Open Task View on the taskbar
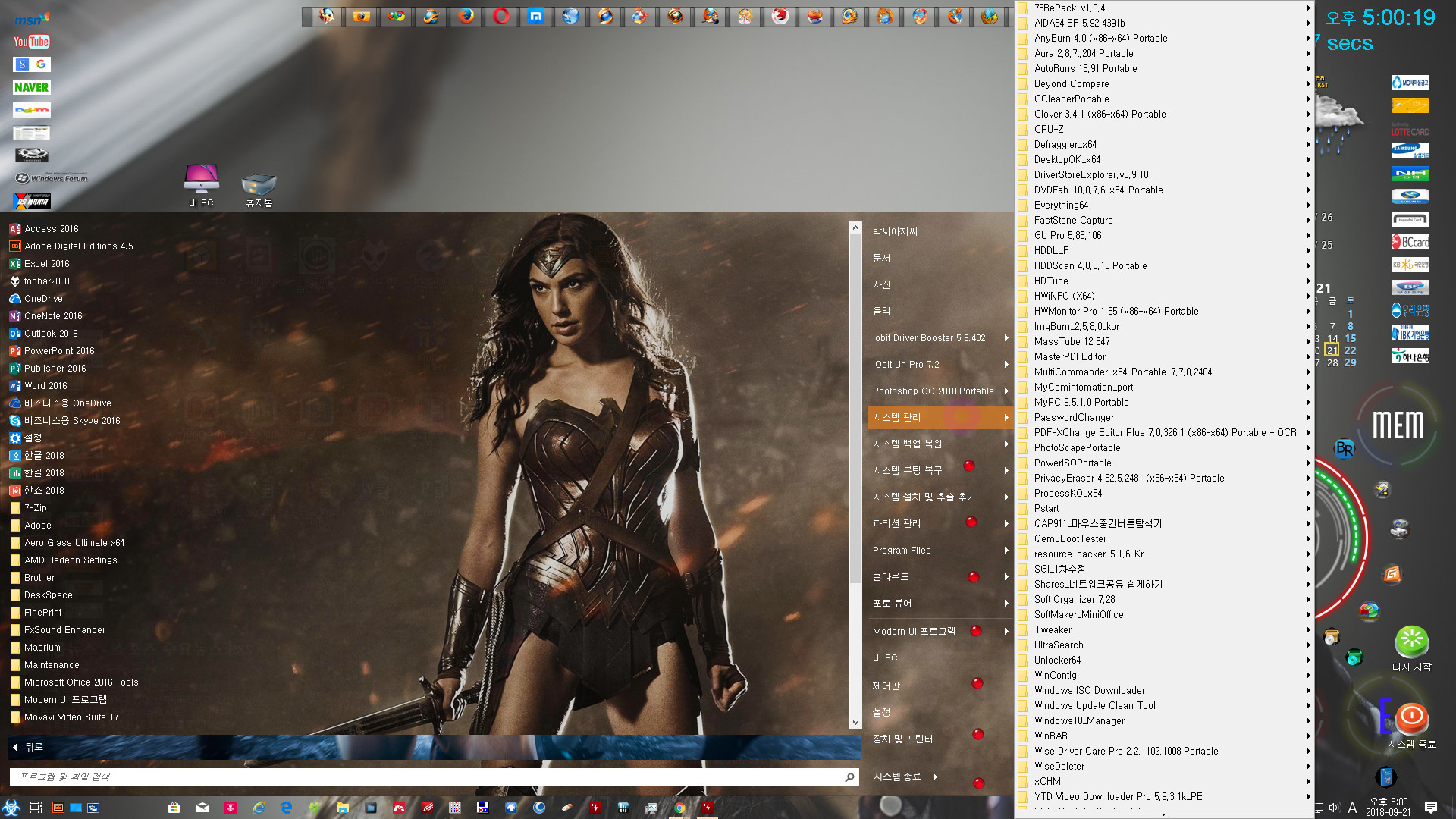1456x819 pixels. [36, 808]
